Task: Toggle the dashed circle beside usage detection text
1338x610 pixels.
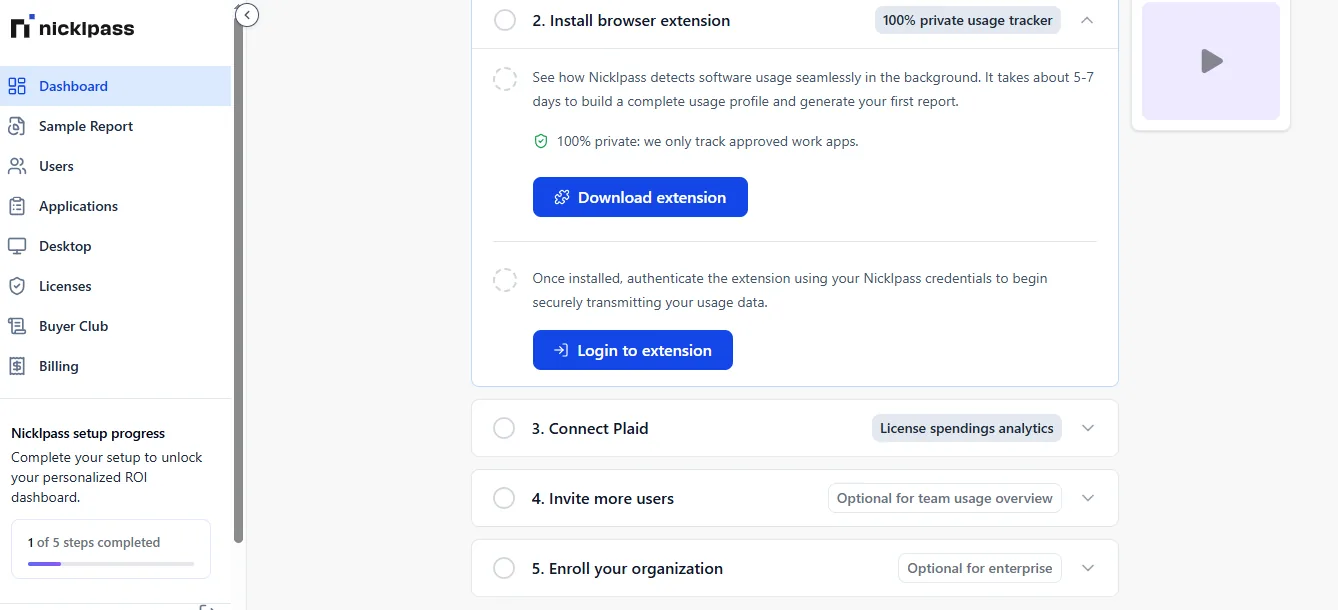Action: pyautogui.click(x=505, y=79)
